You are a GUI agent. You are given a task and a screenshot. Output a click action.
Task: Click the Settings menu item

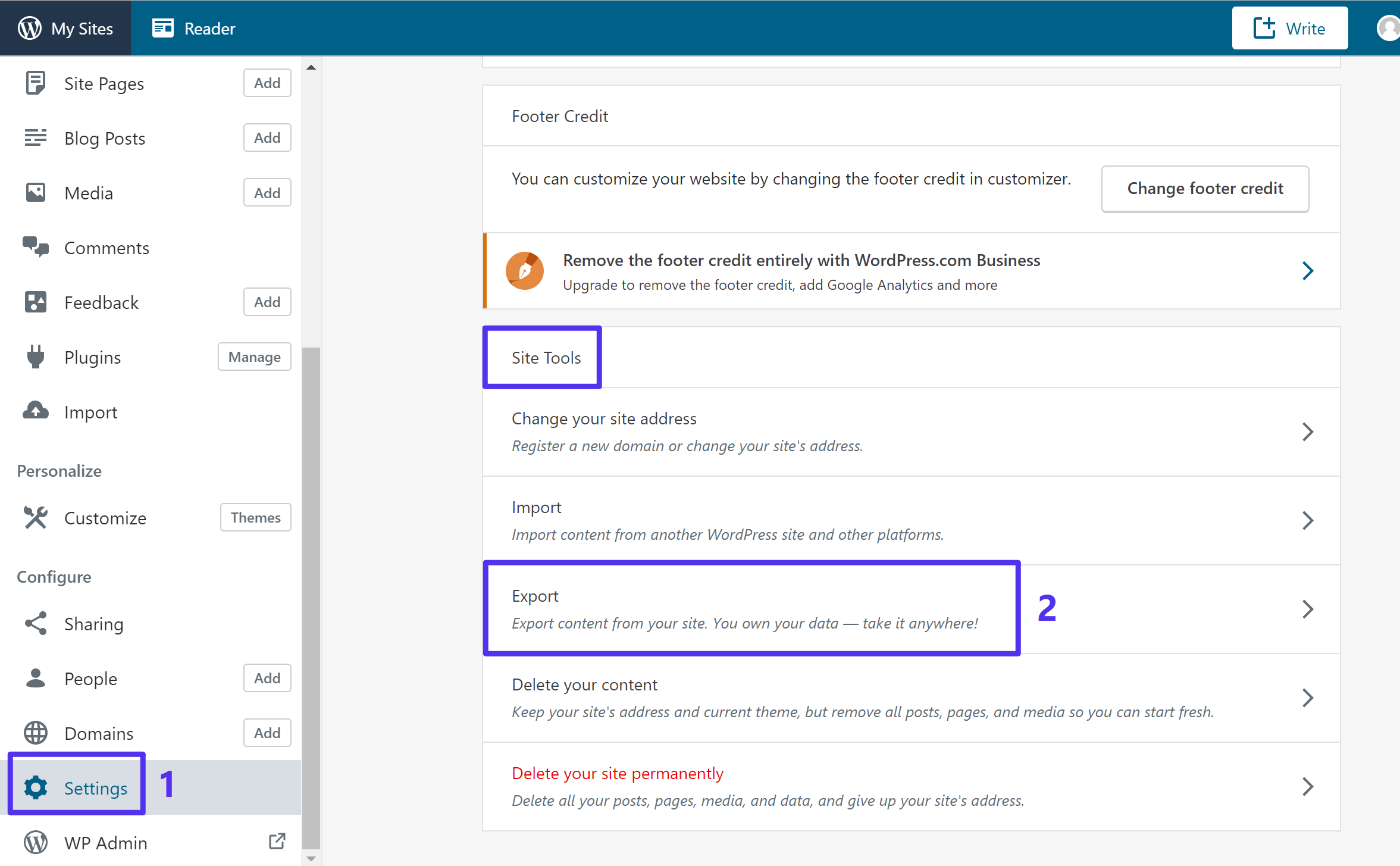click(95, 786)
